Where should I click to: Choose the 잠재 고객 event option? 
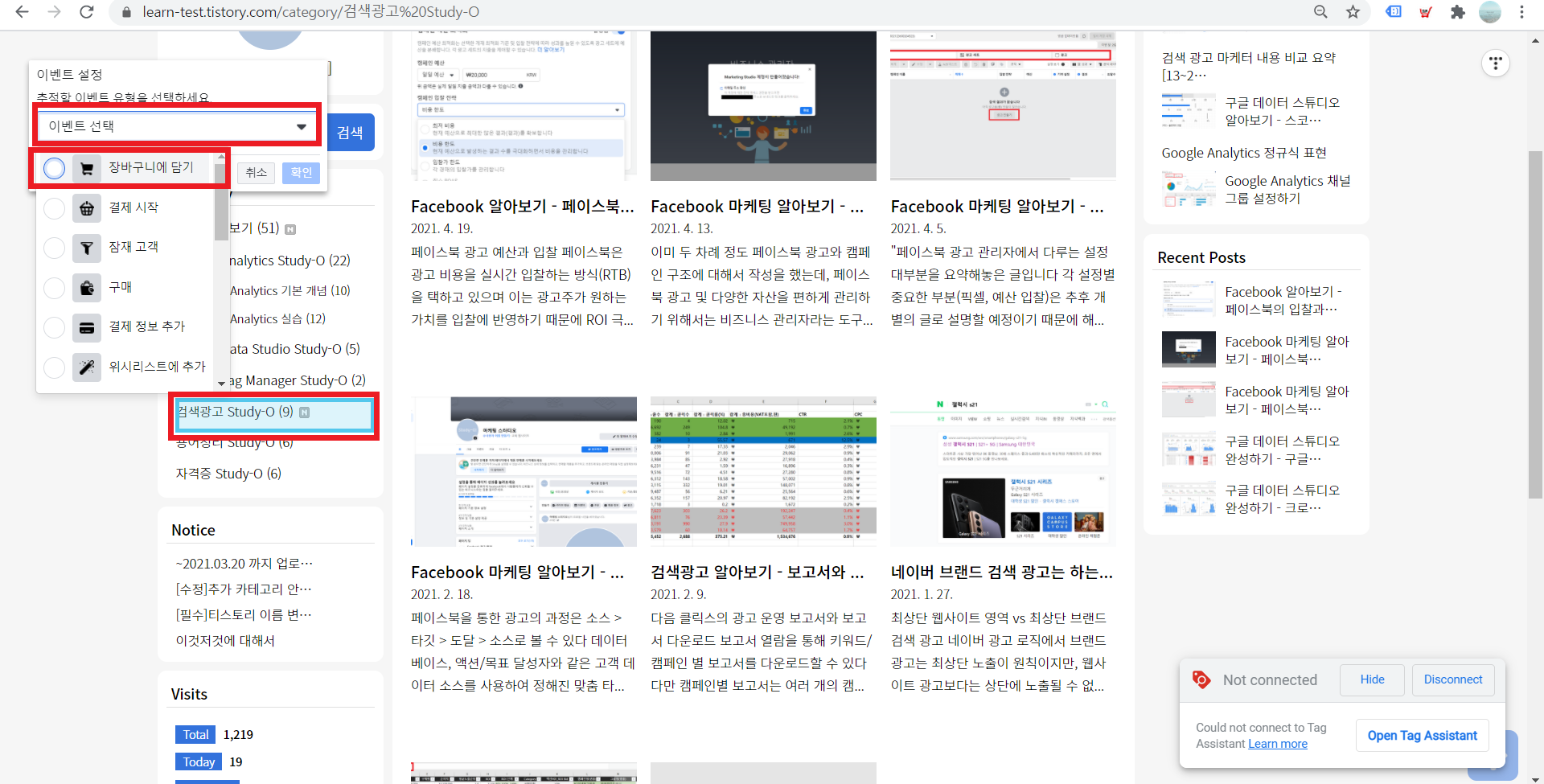125,248
